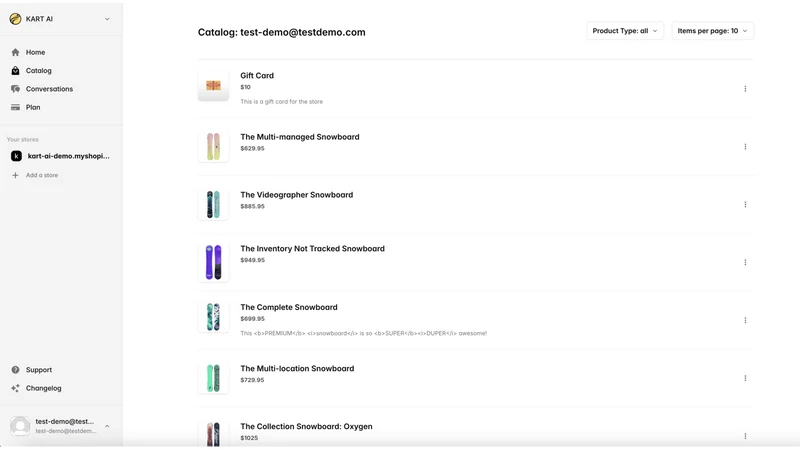Open the Product Type filter dropdown

pos(624,31)
